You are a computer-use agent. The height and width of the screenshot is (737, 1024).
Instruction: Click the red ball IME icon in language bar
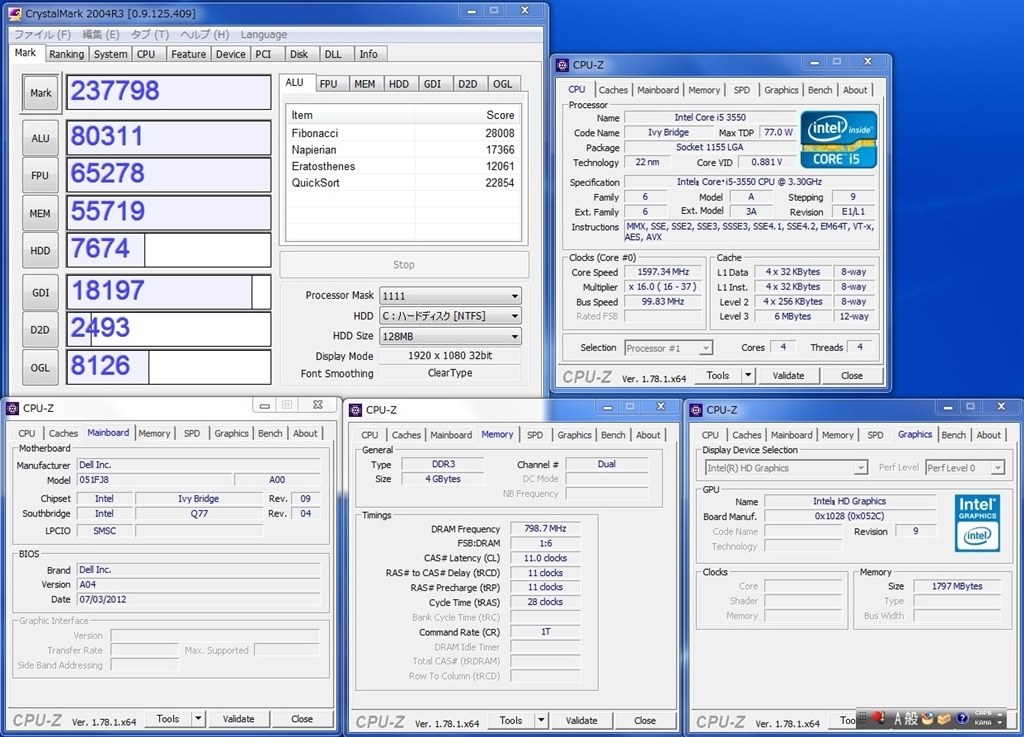pos(878,718)
